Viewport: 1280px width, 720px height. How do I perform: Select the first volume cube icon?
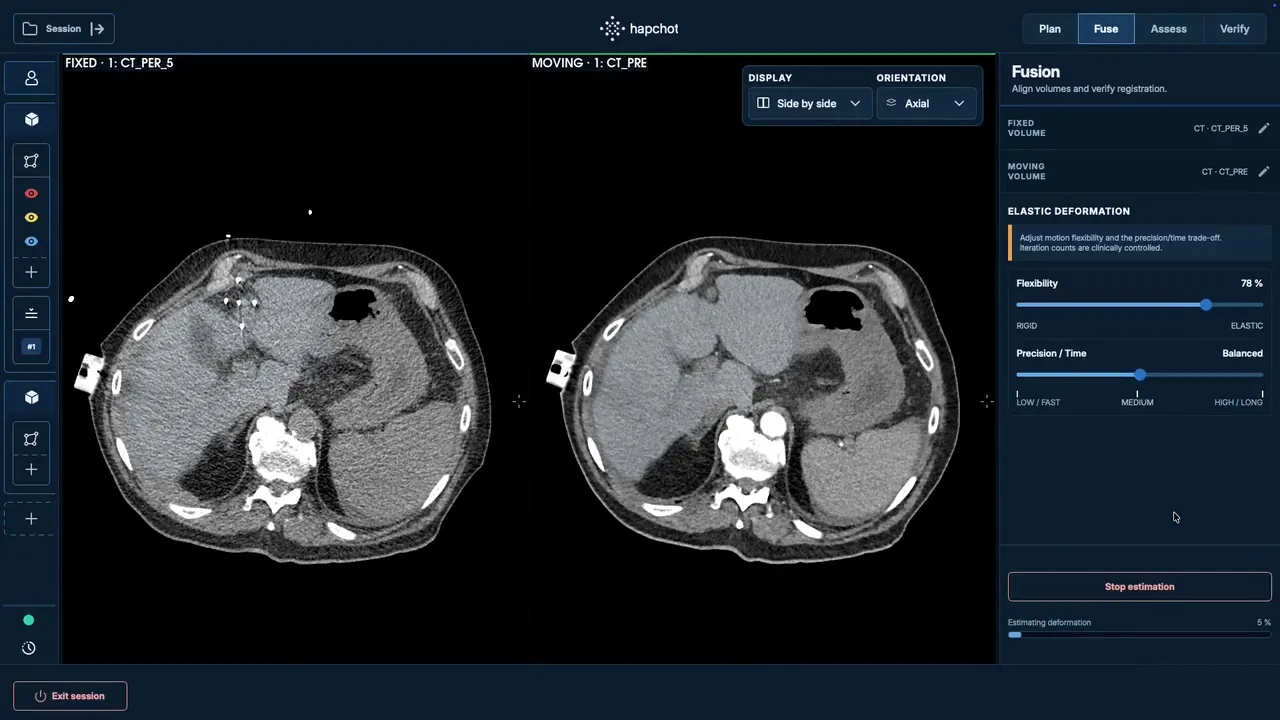tap(31, 119)
